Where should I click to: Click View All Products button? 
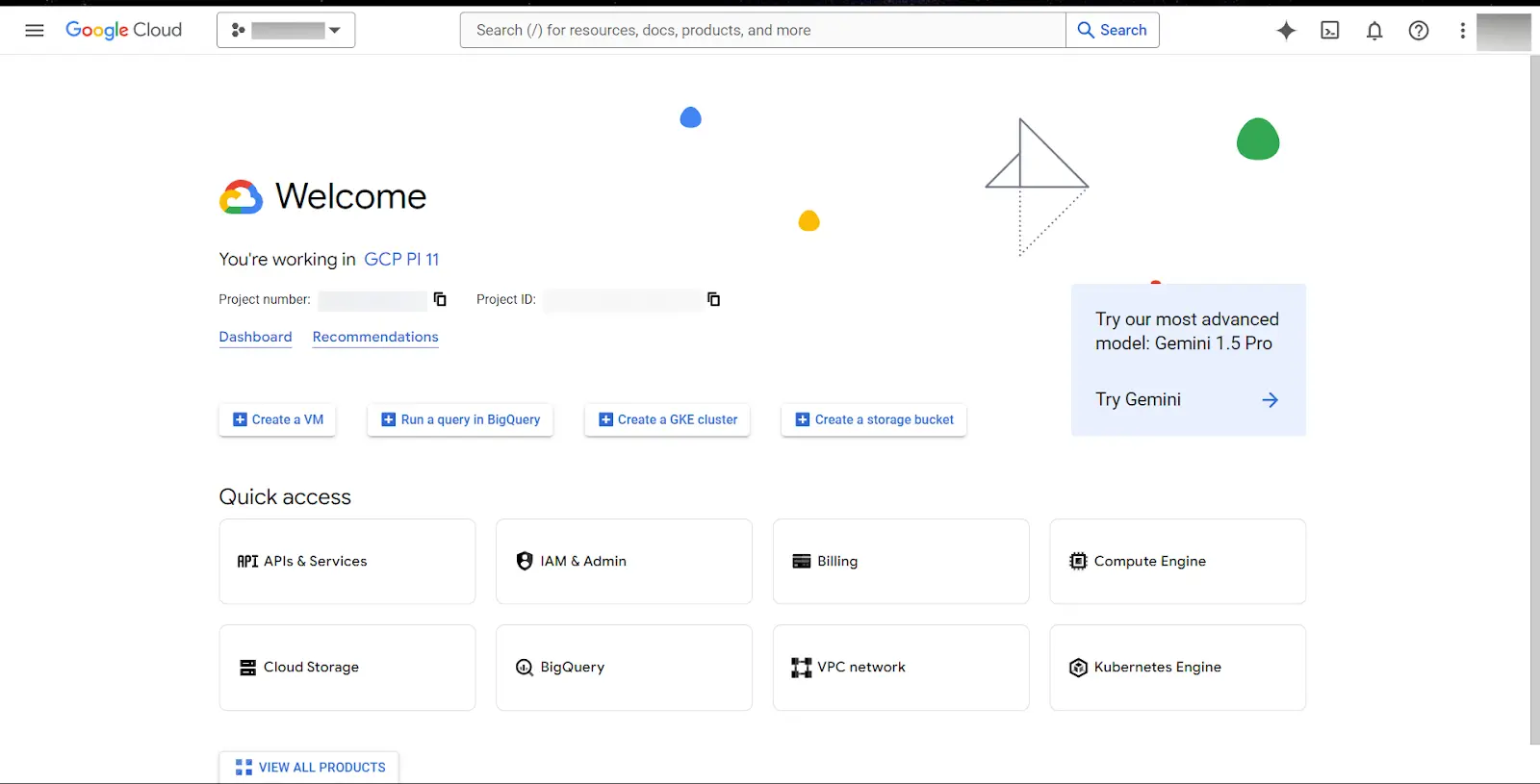[x=309, y=767]
